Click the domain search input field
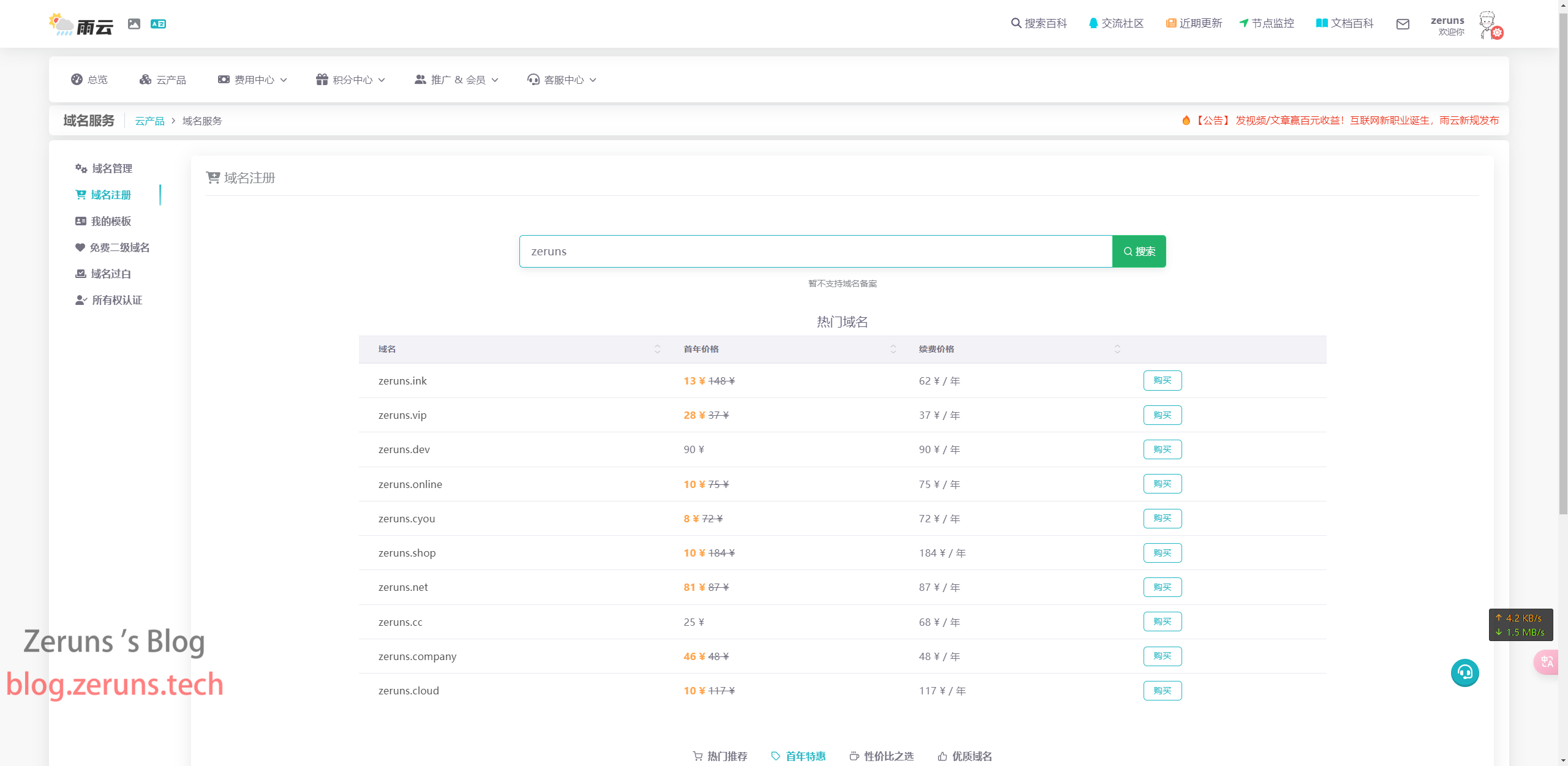The image size is (1568, 766). click(815, 251)
